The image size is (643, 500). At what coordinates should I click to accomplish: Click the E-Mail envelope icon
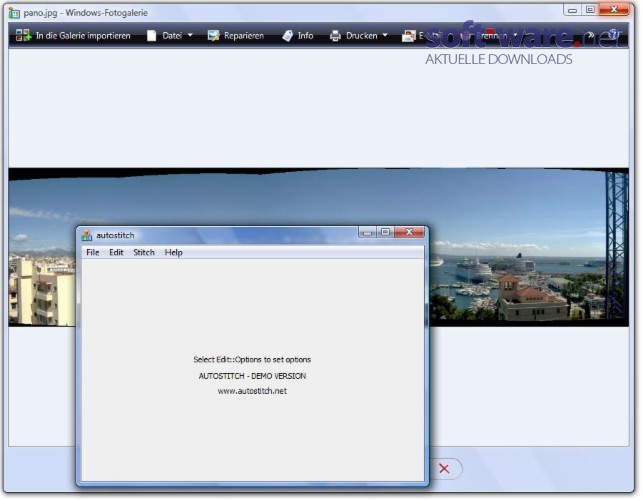click(x=408, y=36)
